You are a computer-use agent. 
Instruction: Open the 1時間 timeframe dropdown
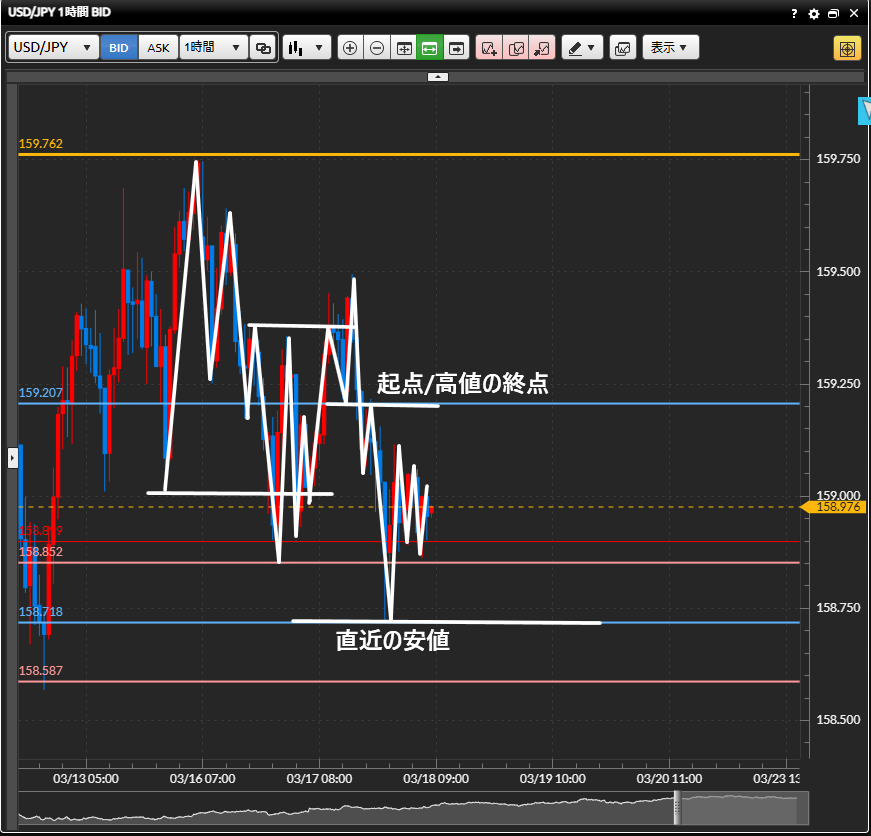point(213,47)
